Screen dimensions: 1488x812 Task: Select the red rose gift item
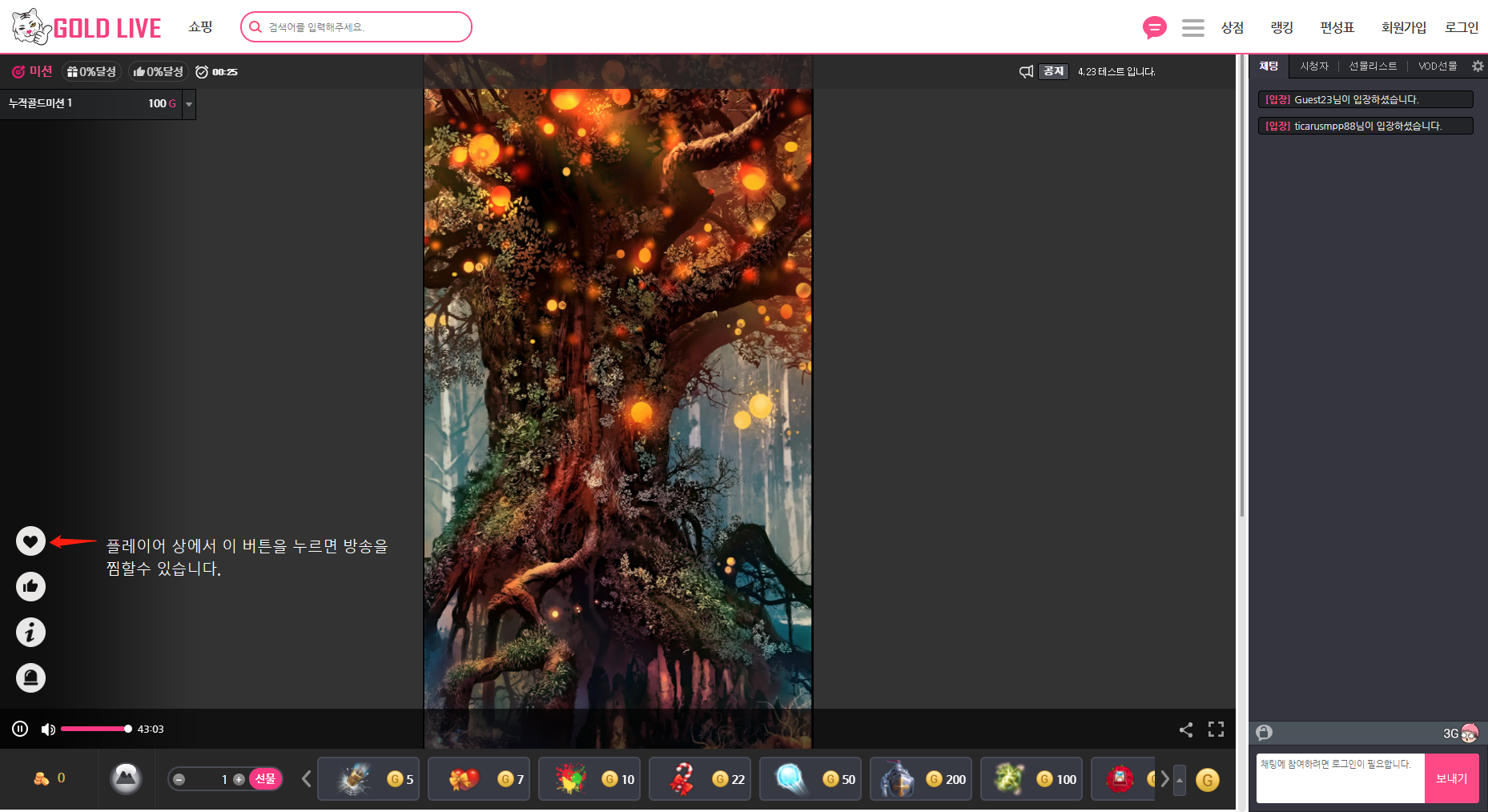(1123, 779)
